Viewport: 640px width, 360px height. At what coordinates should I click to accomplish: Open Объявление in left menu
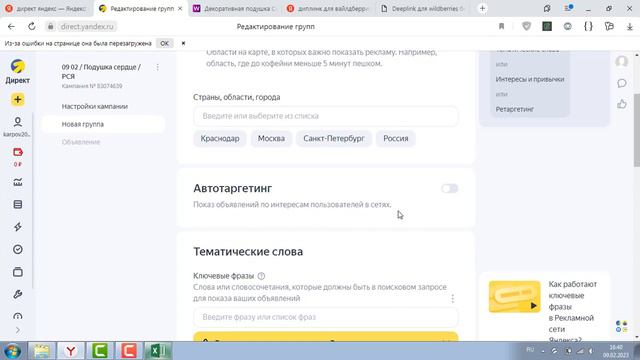[81, 142]
